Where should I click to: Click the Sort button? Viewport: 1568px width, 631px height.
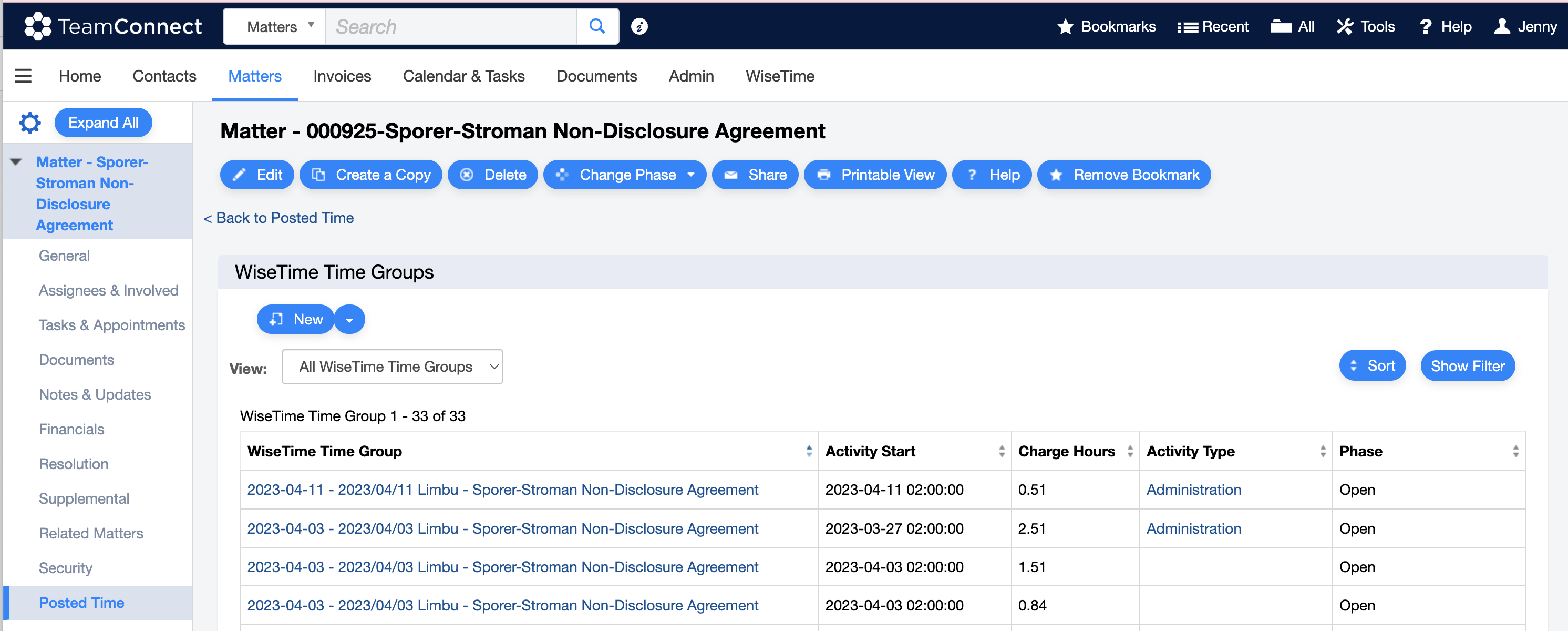tap(1372, 365)
